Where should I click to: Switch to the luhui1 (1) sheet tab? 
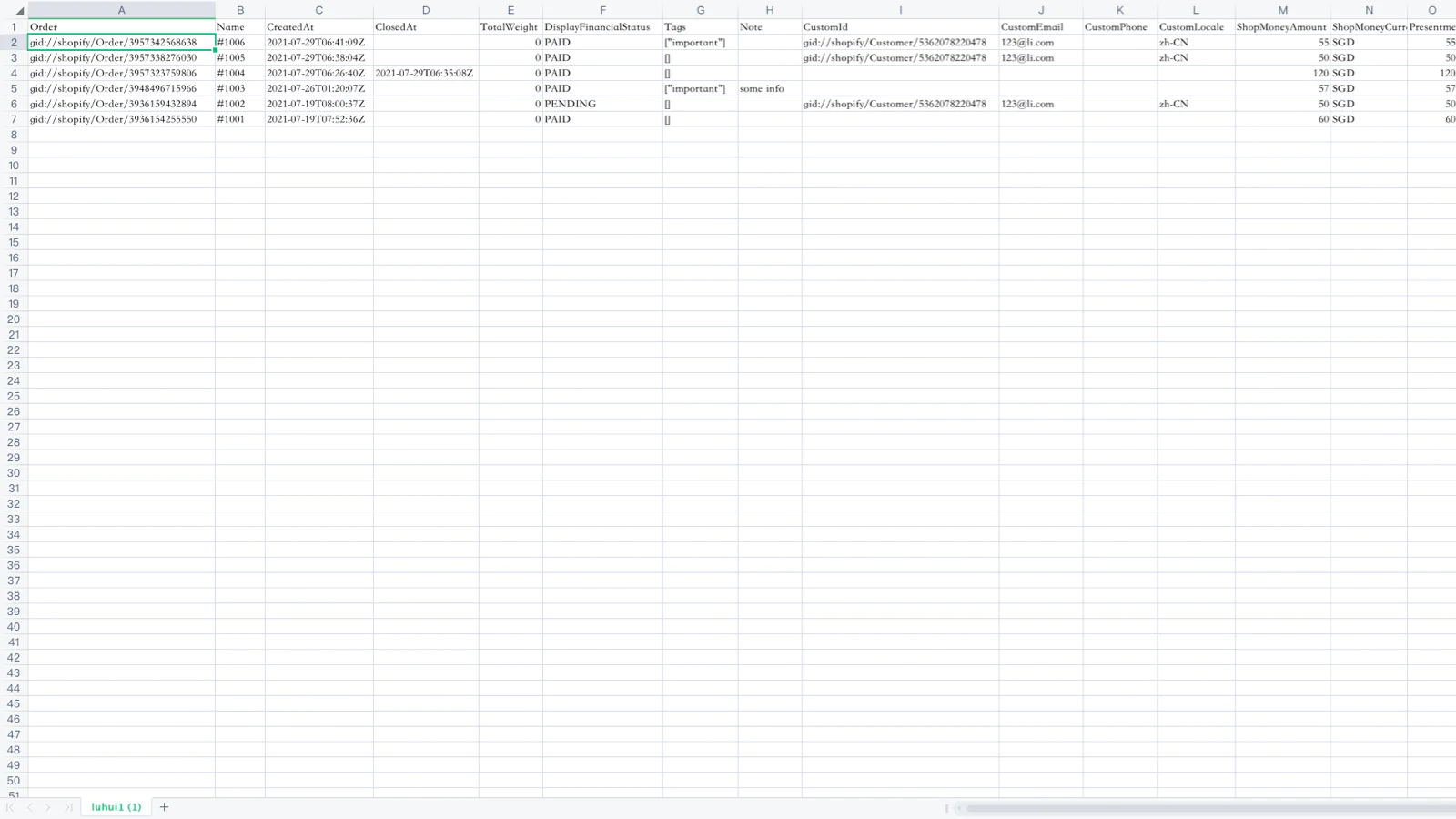116,807
